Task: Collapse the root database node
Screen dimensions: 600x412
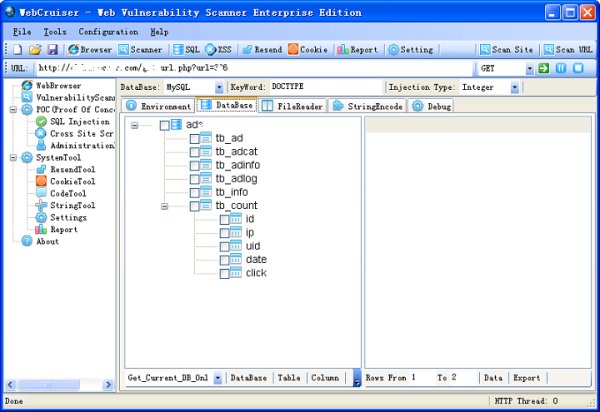Action: [134, 125]
